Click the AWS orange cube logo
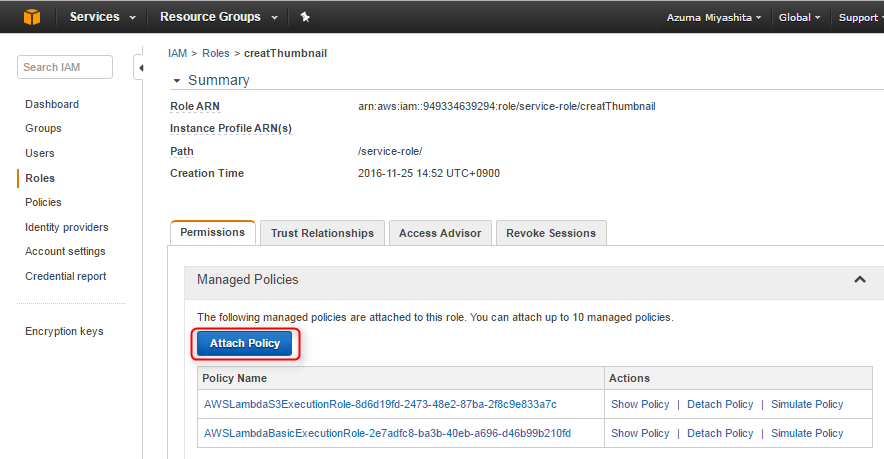Viewport: 884px width, 459px height. (32, 17)
